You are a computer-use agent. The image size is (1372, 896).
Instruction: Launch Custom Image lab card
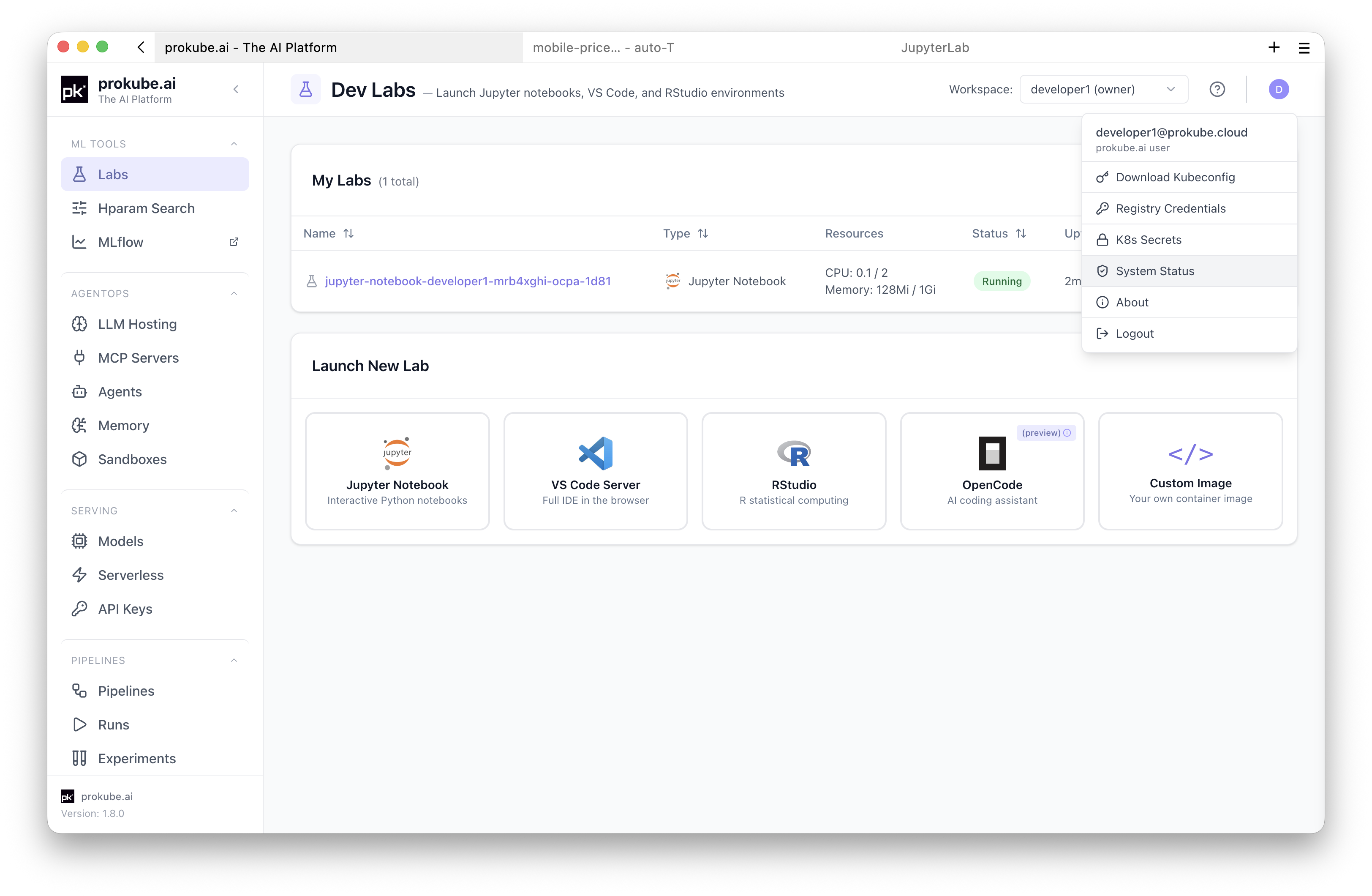[x=1190, y=471]
